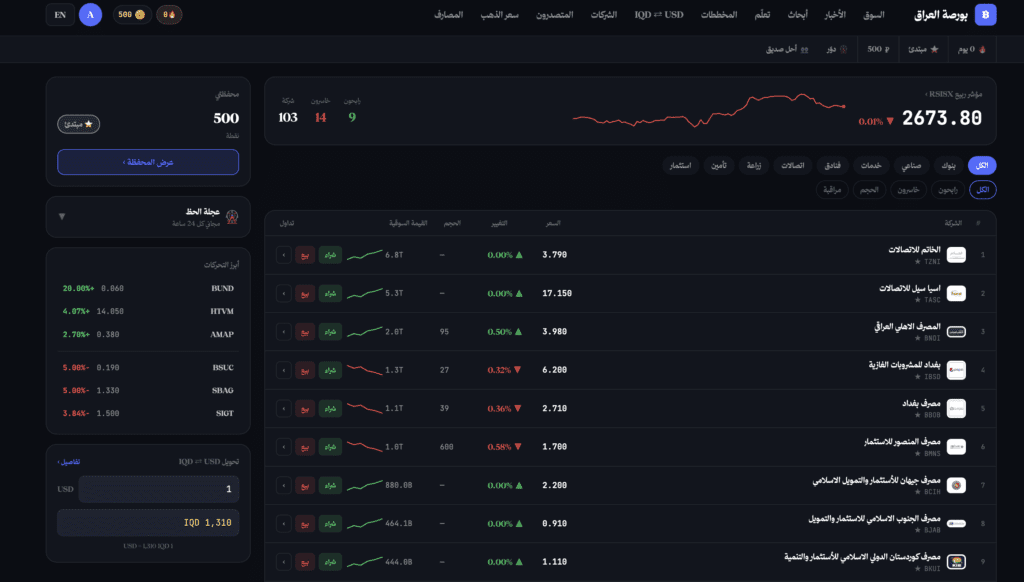Click the sparkline chart in the BBOB row
This screenshot has height=582, width=1024.
point(364,408)
